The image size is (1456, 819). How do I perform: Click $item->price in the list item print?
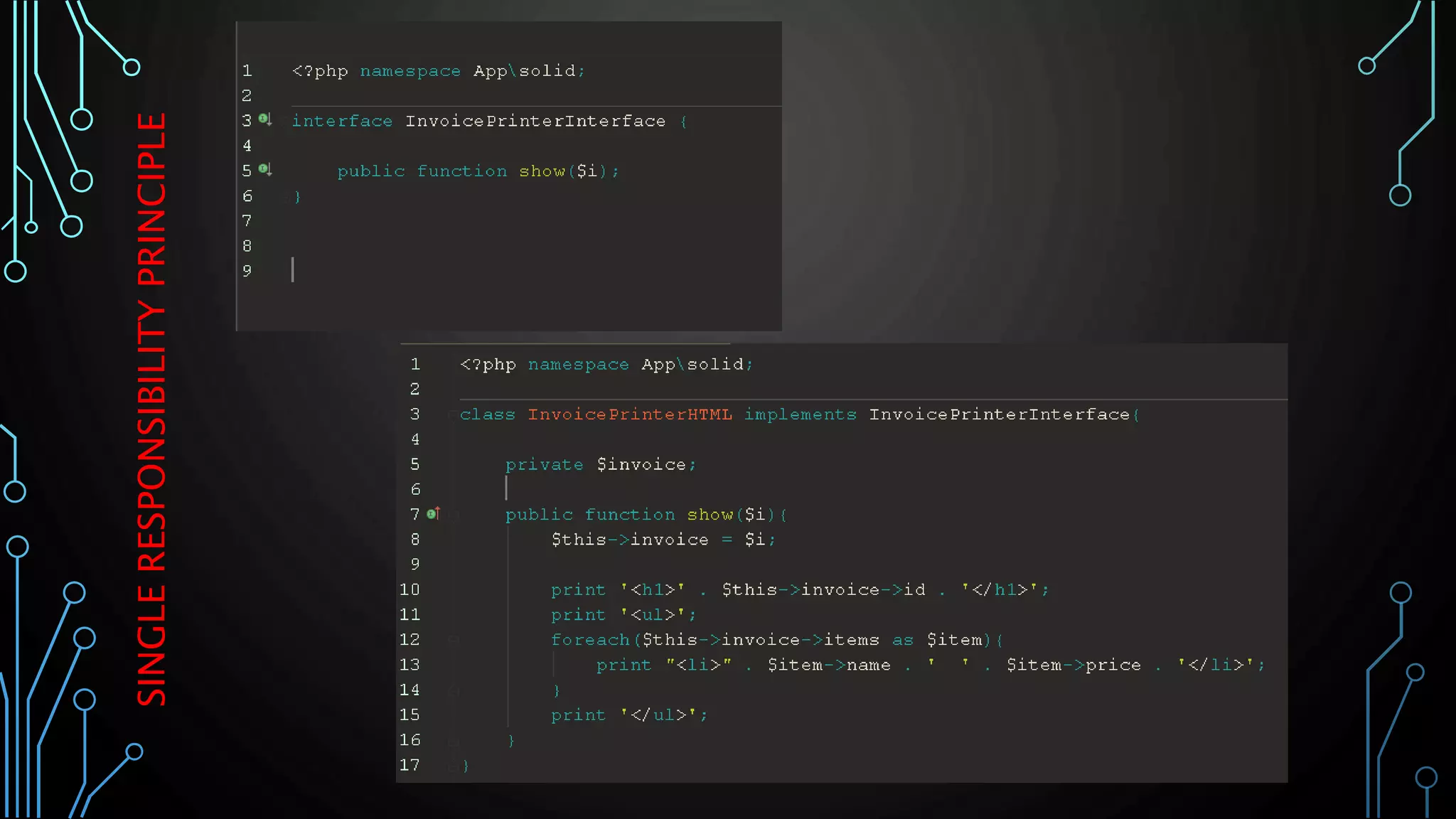pyautogui.click(x=1074, y=665)
